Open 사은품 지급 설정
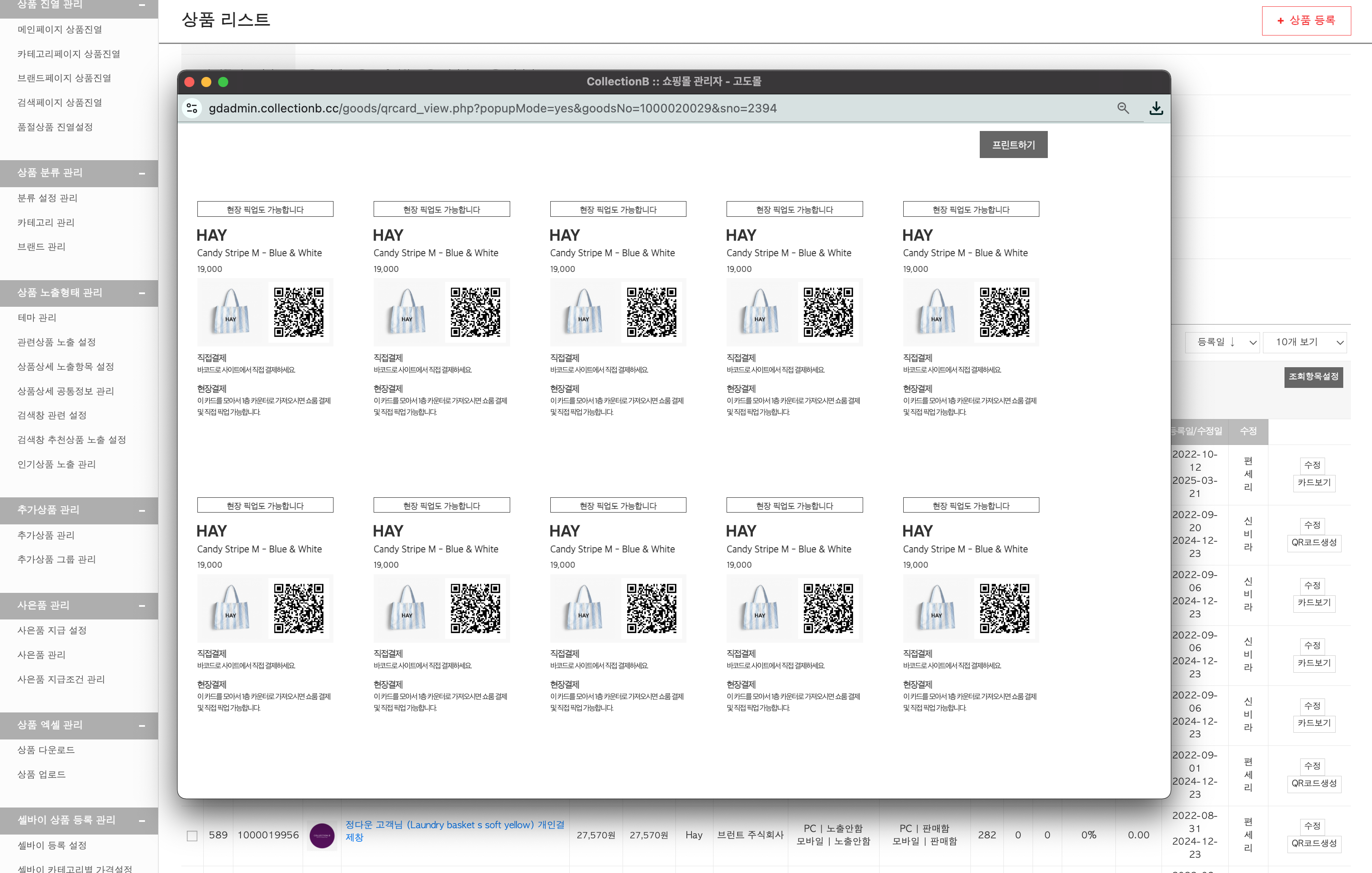The image size is (1372, 873). tap(52, 630)
